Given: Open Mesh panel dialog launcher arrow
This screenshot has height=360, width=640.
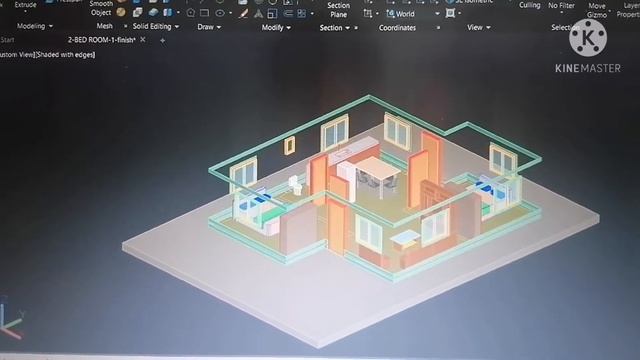Looking at the screenshot, I should (x=125, y=26).
